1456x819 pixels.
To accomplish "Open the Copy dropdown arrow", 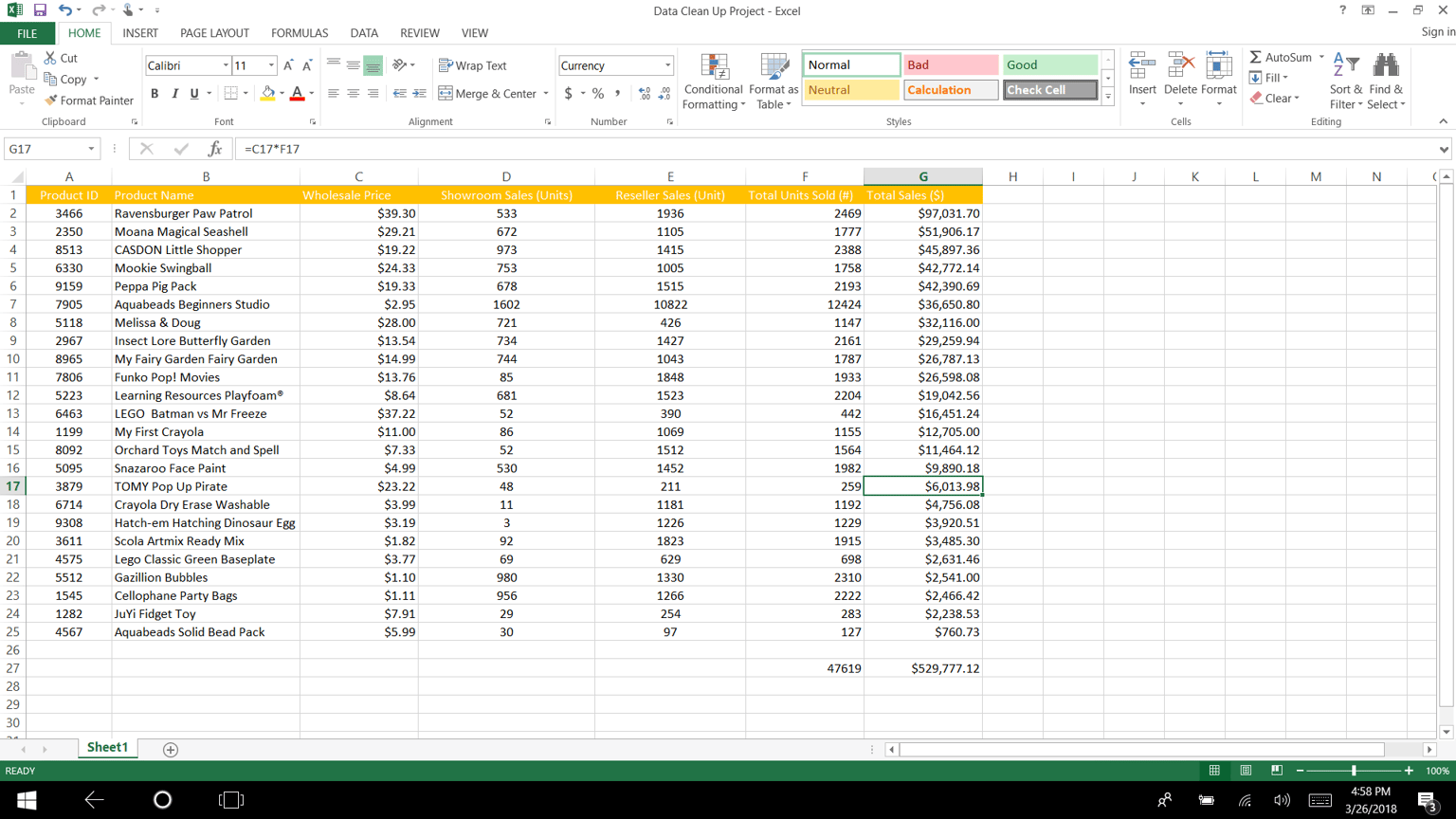I will 96,80.
